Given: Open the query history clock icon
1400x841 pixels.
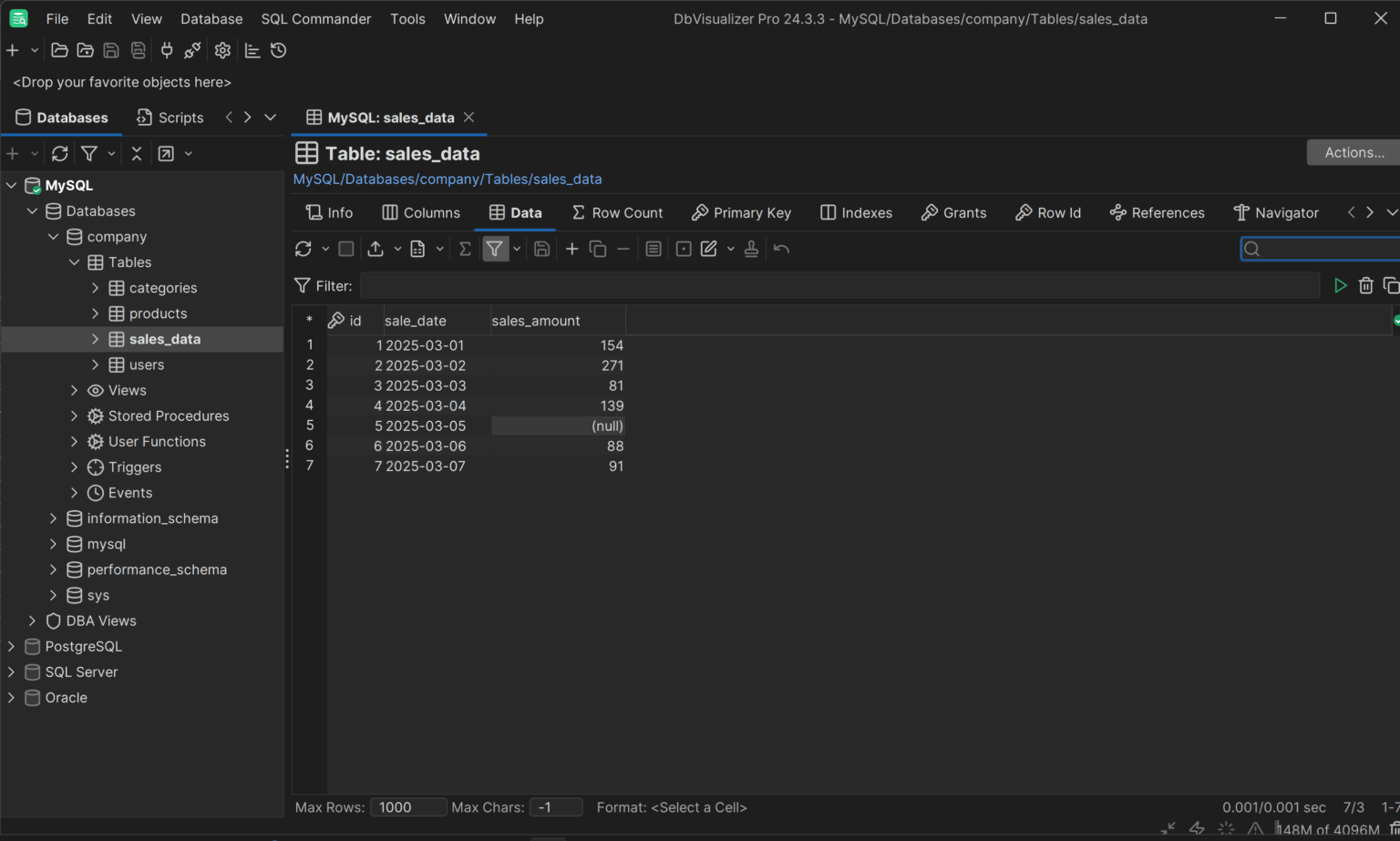Looking at the screenshot, I should pos(279,50).
